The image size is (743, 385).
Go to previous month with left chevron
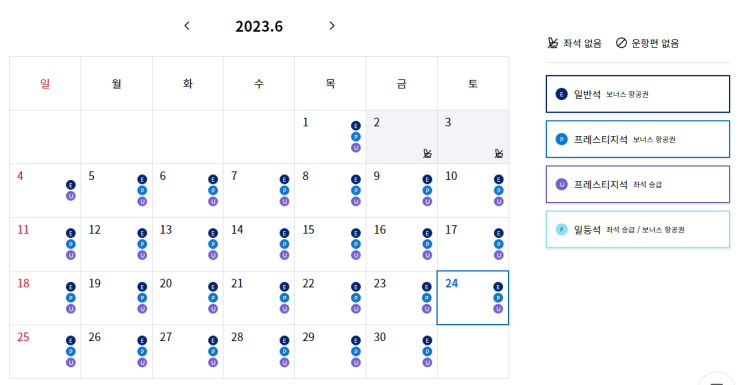[187, 26]
